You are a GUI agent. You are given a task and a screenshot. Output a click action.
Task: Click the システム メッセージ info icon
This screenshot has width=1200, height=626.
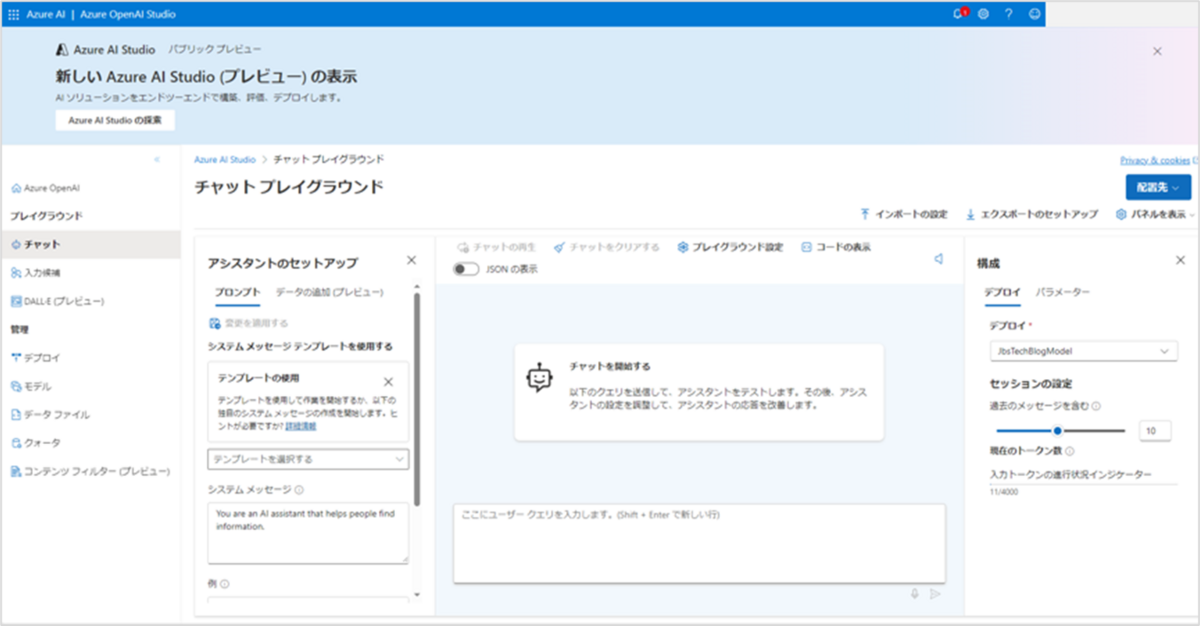coord(300,490)
